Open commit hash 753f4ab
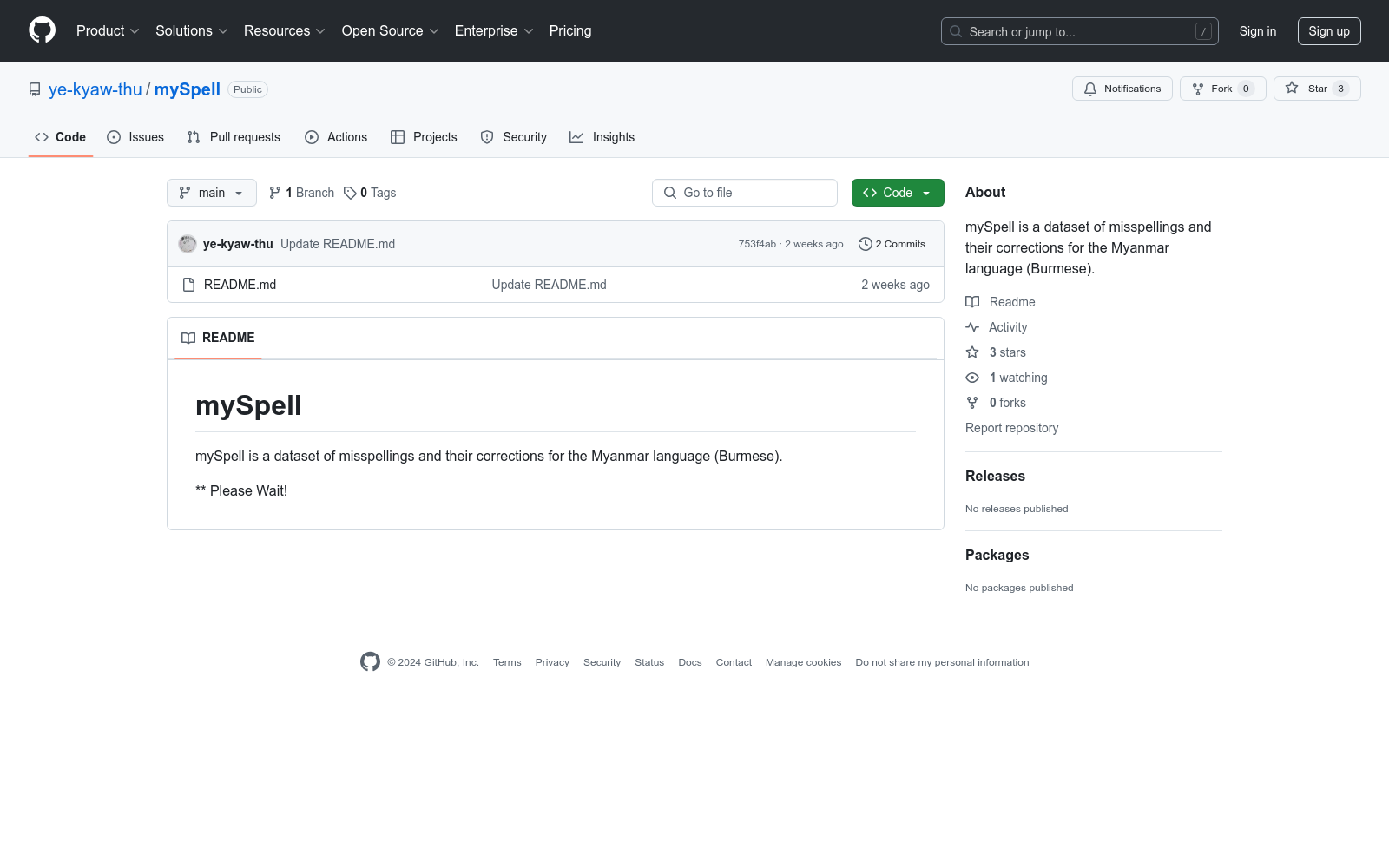This screenshot has height=868, width=1389. [757, 244]
